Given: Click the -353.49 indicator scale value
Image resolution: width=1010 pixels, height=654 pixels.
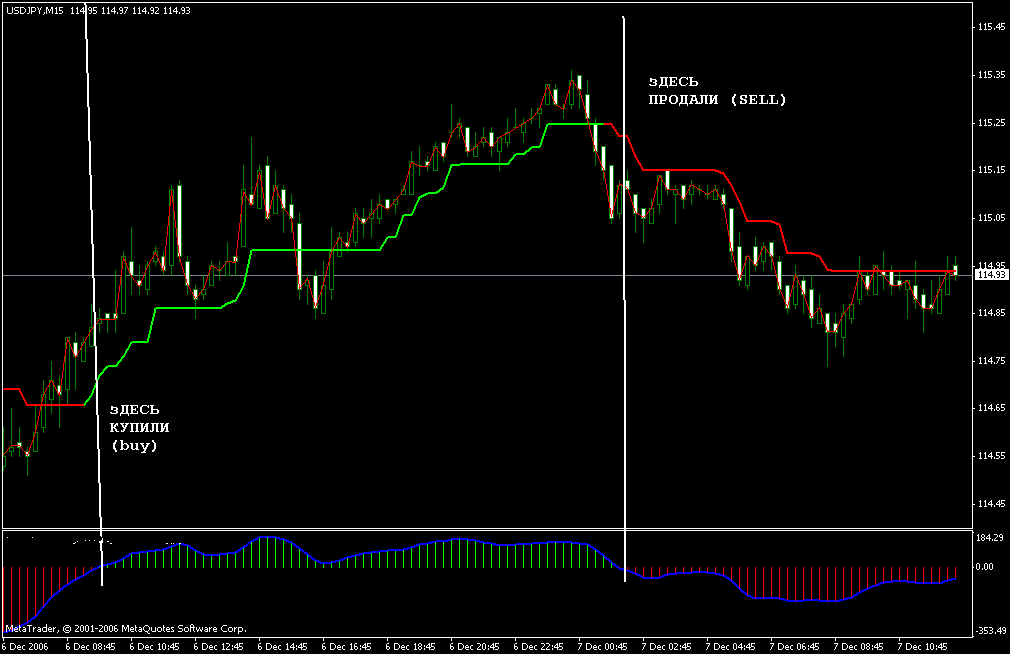Looking at the screenshot, I should 988,632.
